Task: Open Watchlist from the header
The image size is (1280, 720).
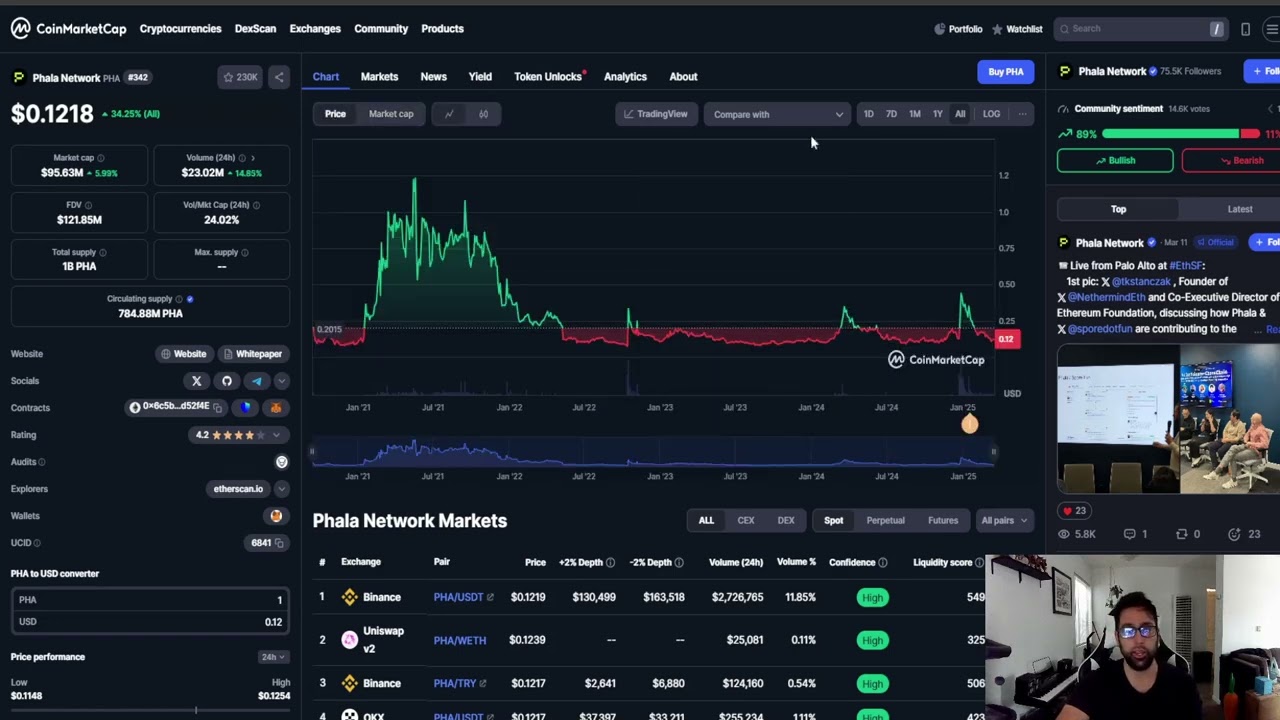Action: click(x=1017, y=29)
